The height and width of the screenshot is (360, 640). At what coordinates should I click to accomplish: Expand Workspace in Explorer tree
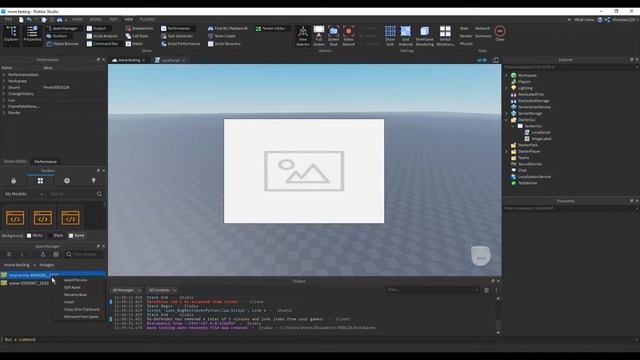507,76
